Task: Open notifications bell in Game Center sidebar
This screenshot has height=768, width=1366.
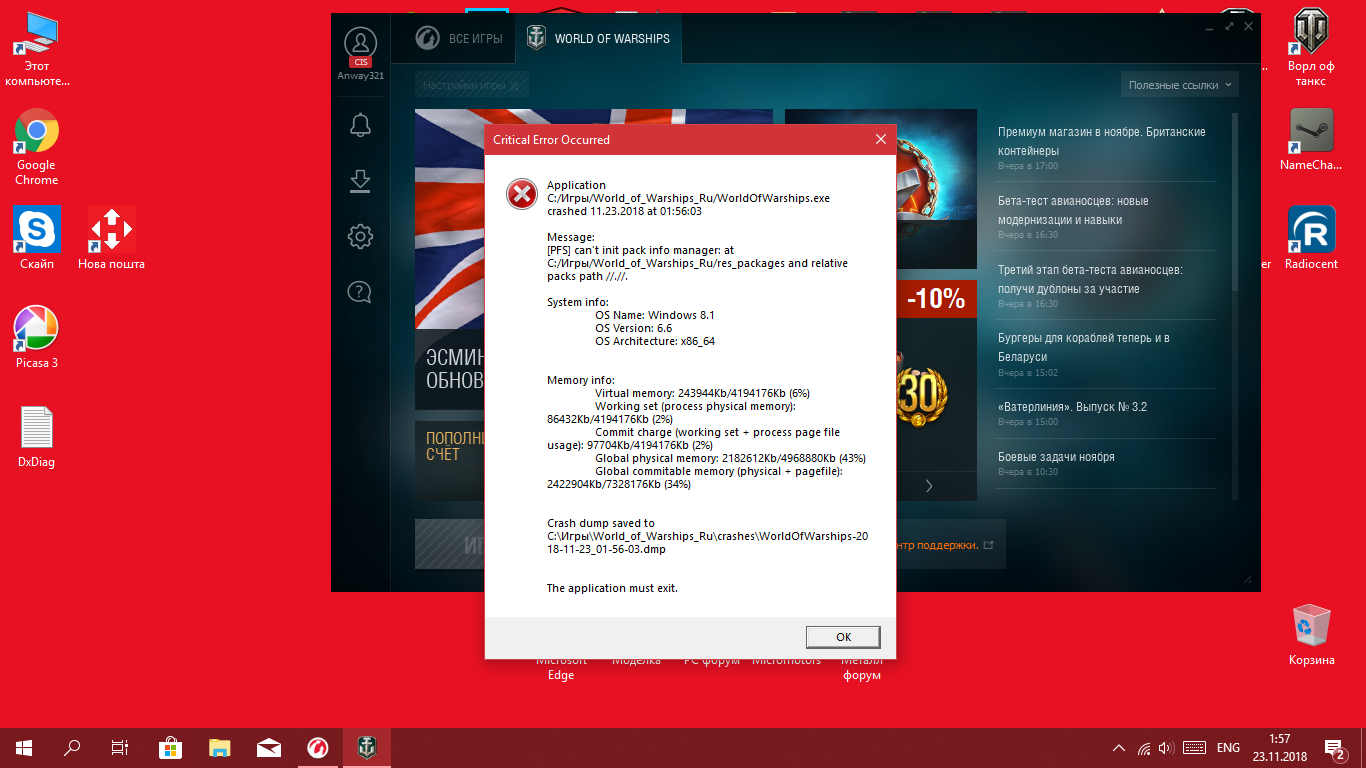Action: 360,125
